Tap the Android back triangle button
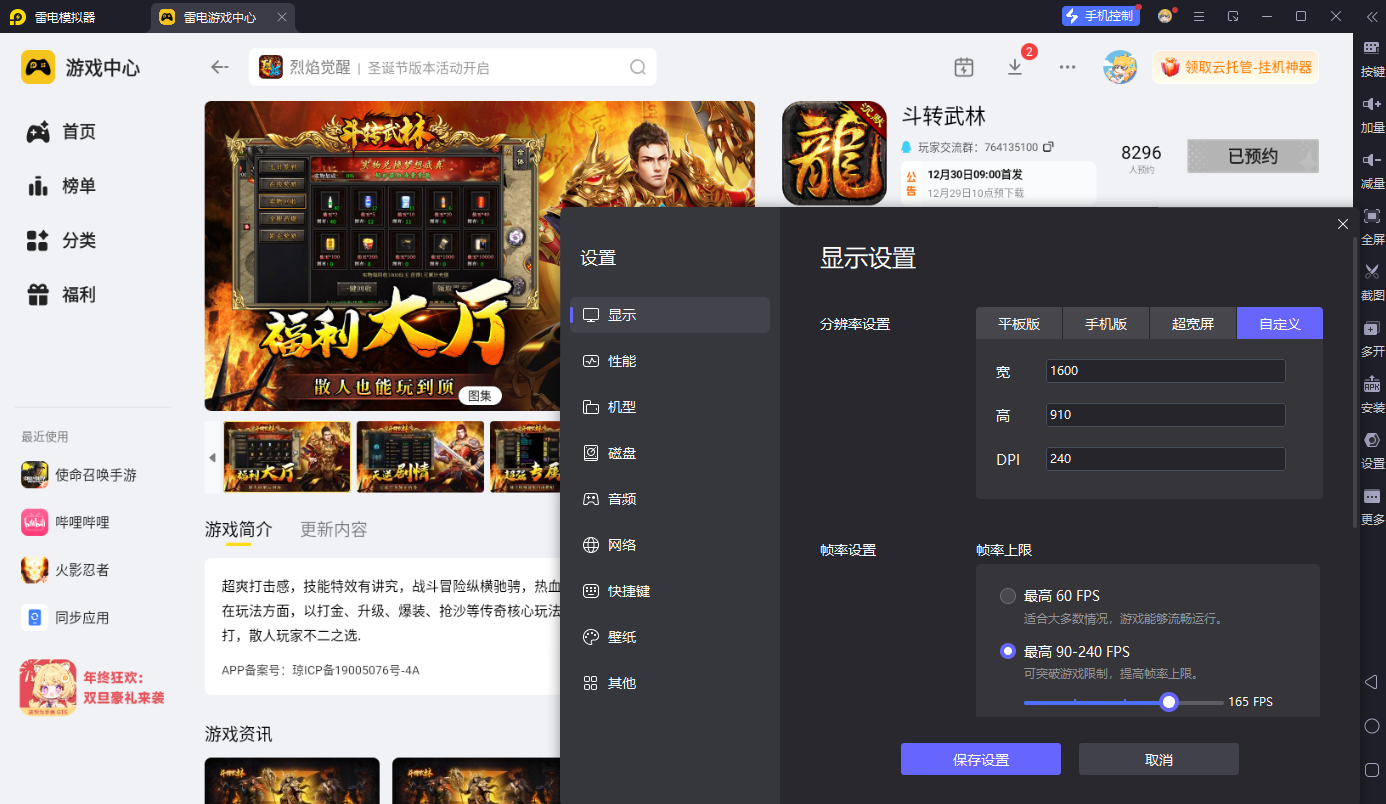Screen dimensions: 1386x804 tap(1372, 682)
